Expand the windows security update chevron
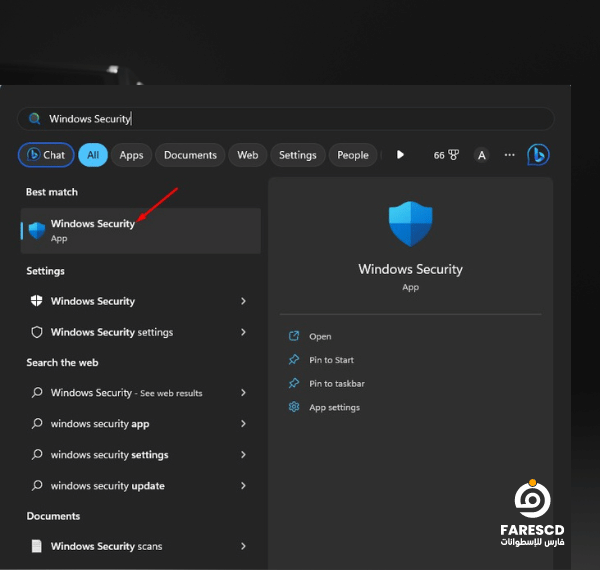This screenshot has width=600, height=570. coord(243,485)
